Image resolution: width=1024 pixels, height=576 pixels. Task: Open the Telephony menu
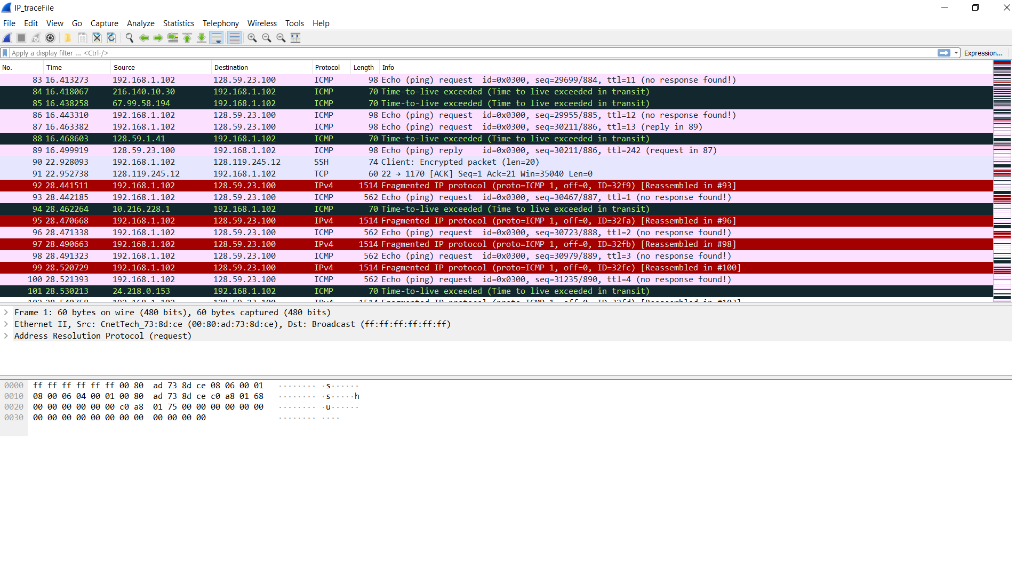(220, 23)
